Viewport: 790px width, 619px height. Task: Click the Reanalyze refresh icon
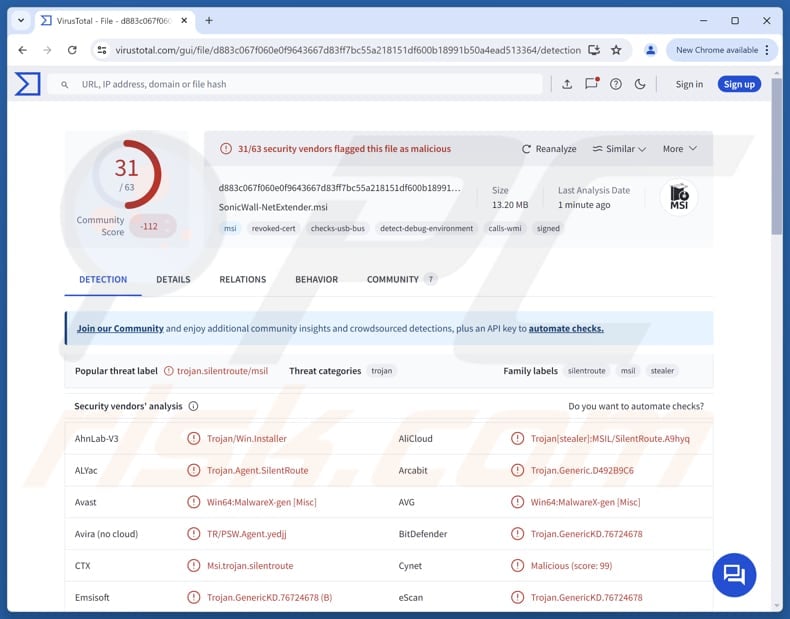tap(527, 149)
